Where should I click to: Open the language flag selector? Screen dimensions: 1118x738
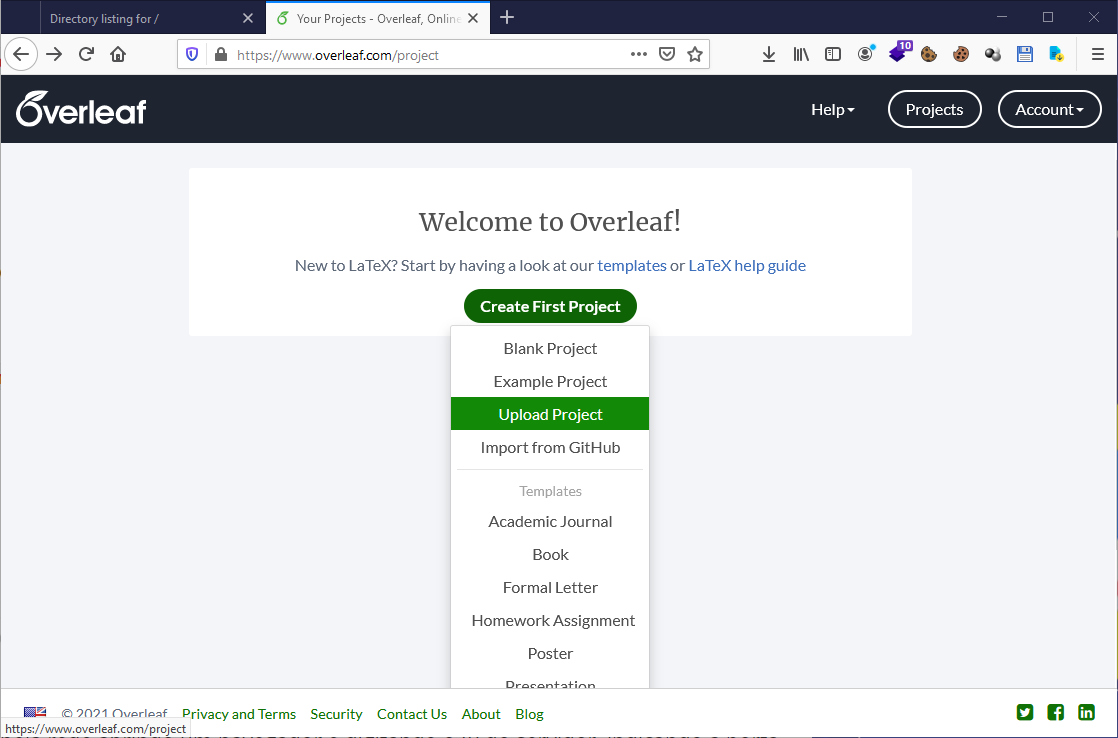[x=35, y=712]
